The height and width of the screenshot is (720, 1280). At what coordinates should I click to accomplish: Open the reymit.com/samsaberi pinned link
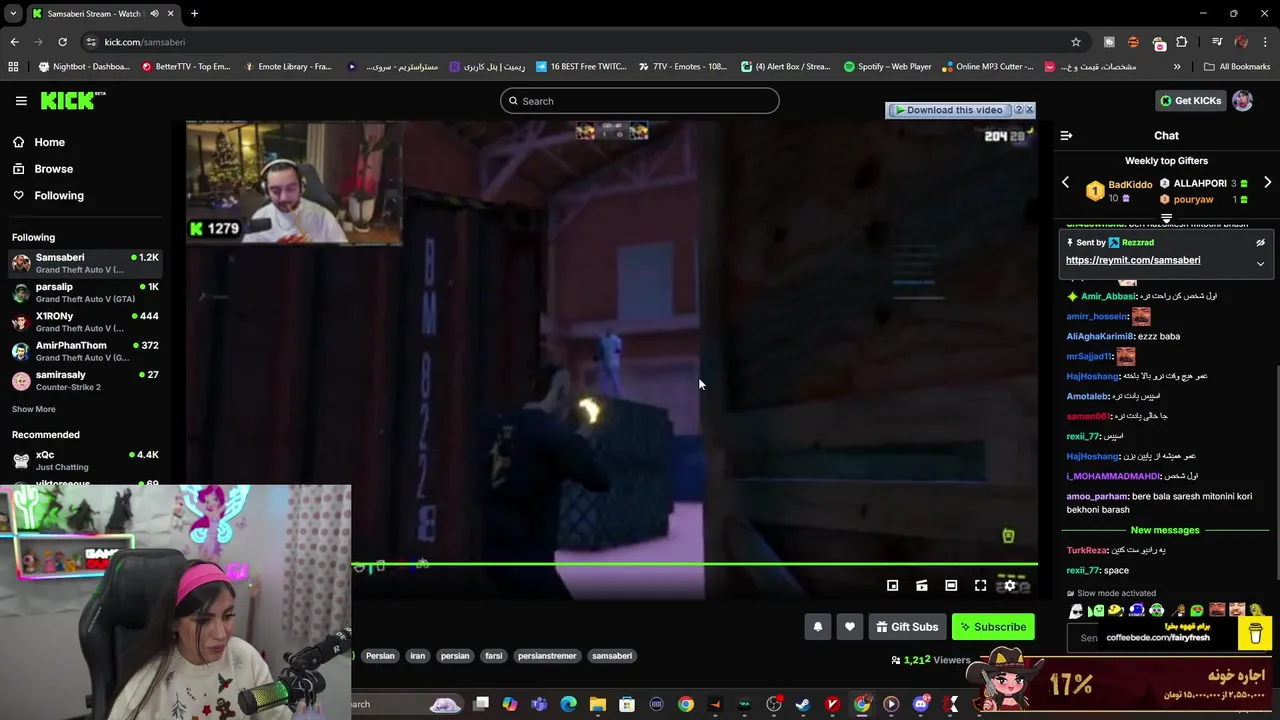point(1133,260)
